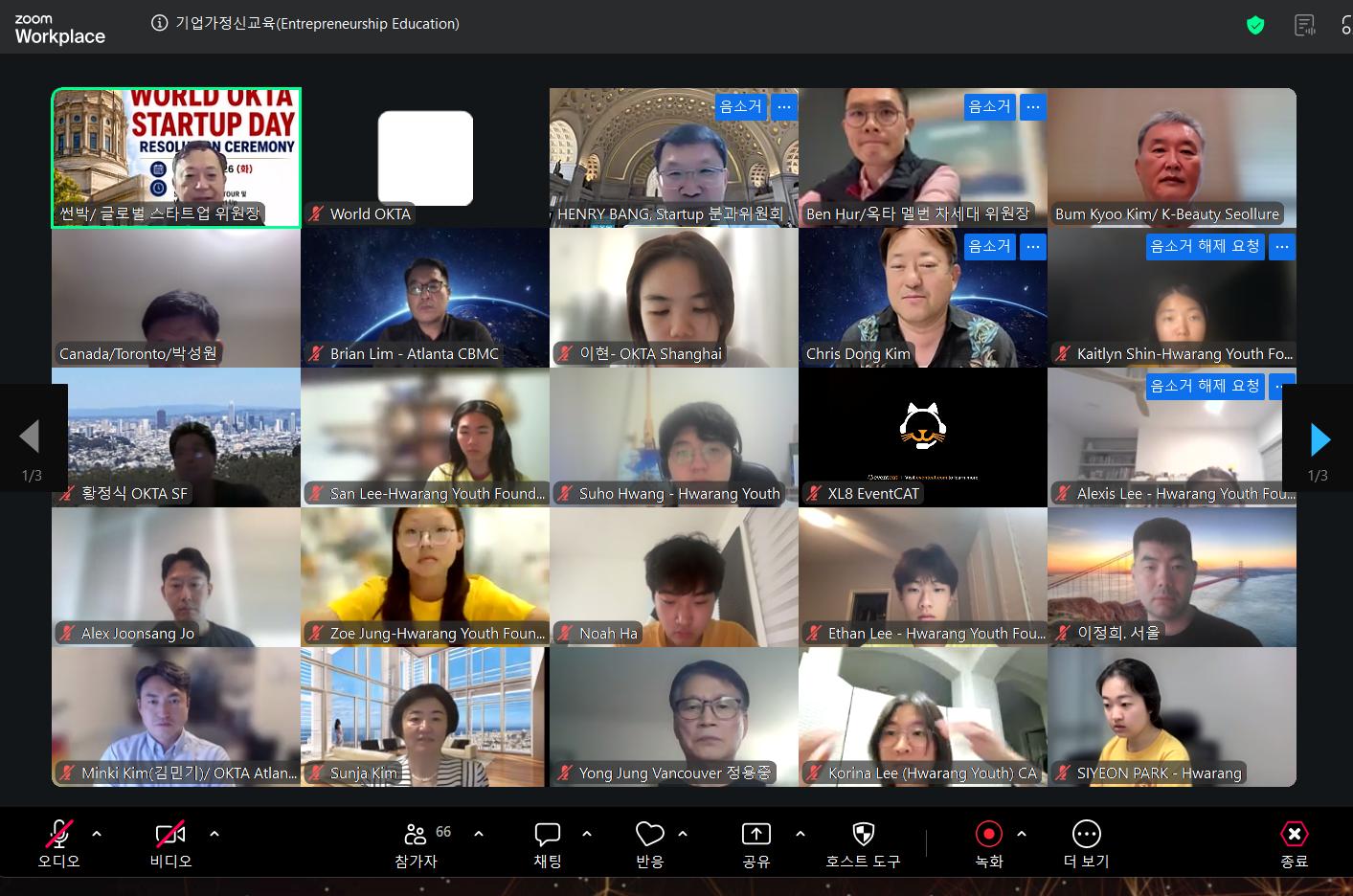This screenshot has width=1353, height=896.
Task: Click the muted mic icon on Alex Joonsang Jo
Action: (x=67, y=634)
